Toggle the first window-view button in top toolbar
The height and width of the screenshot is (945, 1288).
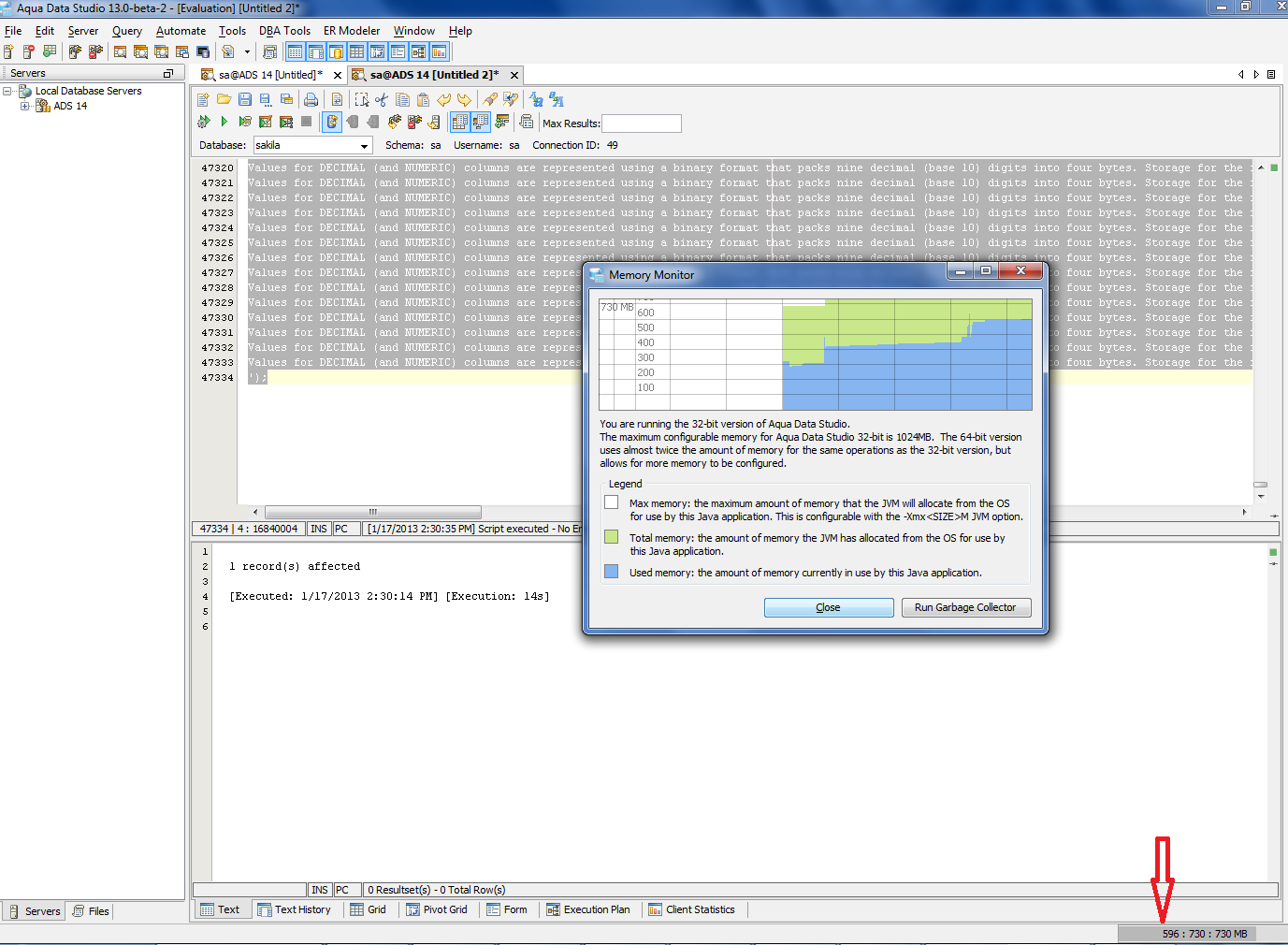tap(296, 51)
